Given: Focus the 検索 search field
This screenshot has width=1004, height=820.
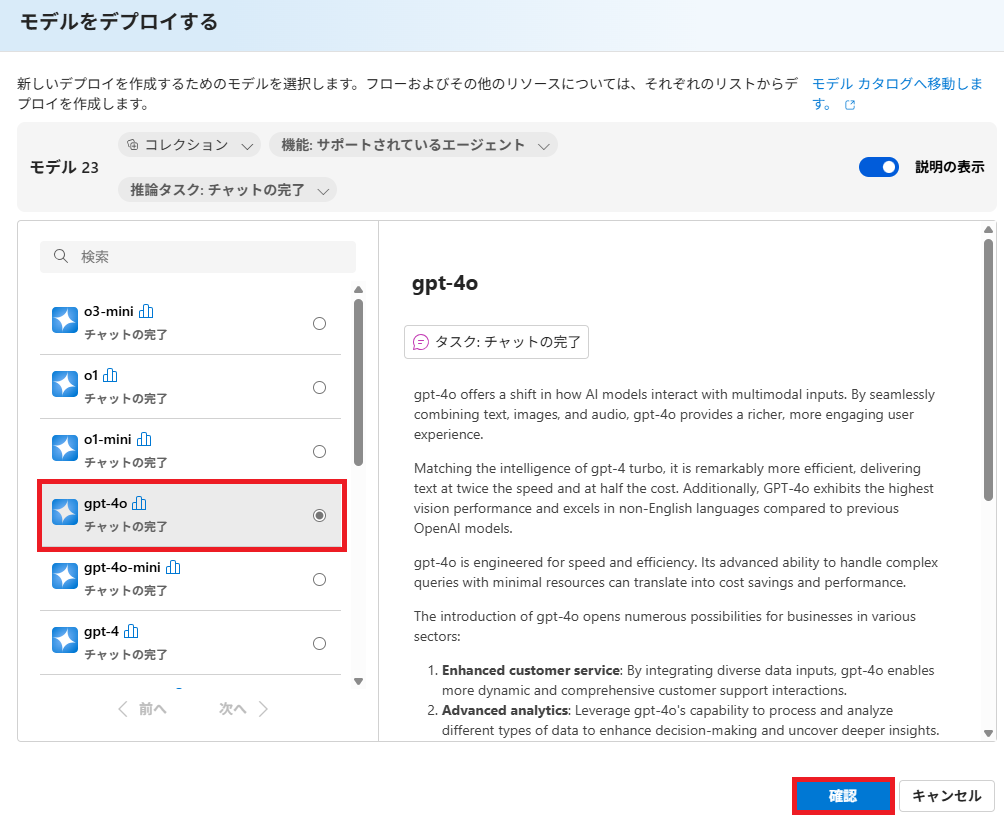Looking at the screenshot, I should [198, 257].
